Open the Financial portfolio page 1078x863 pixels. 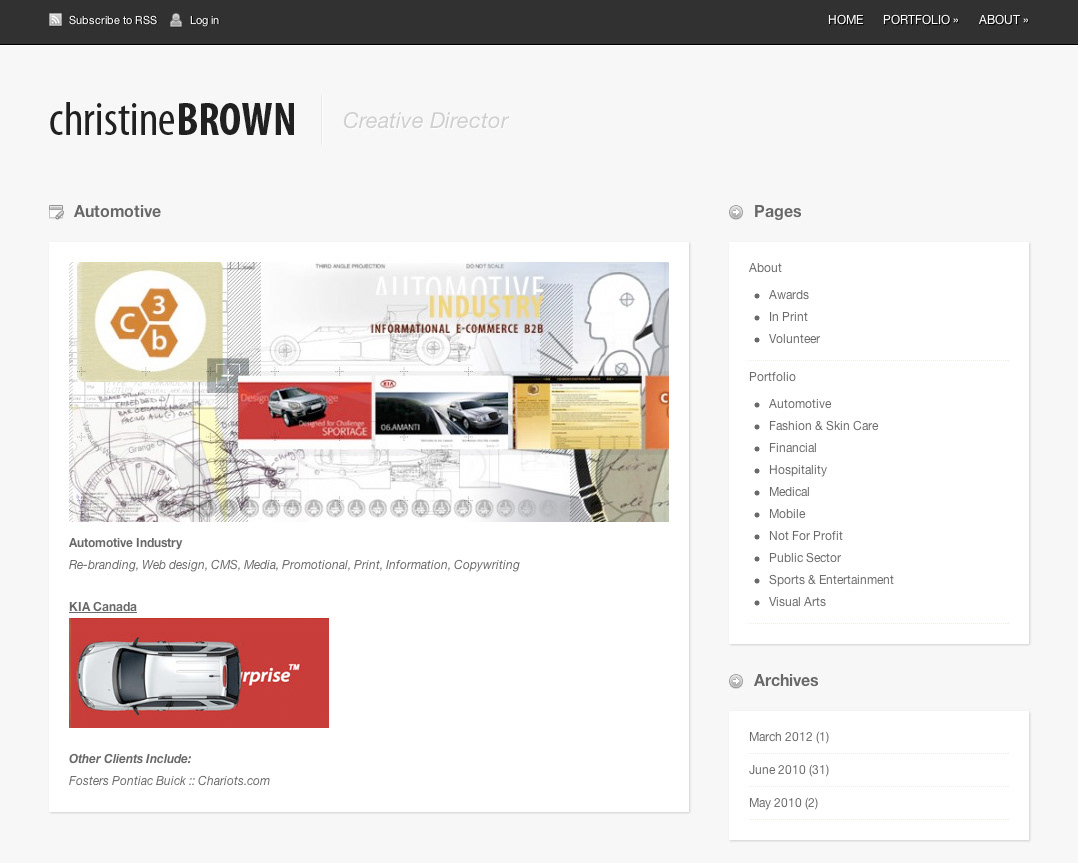[793, 448]
